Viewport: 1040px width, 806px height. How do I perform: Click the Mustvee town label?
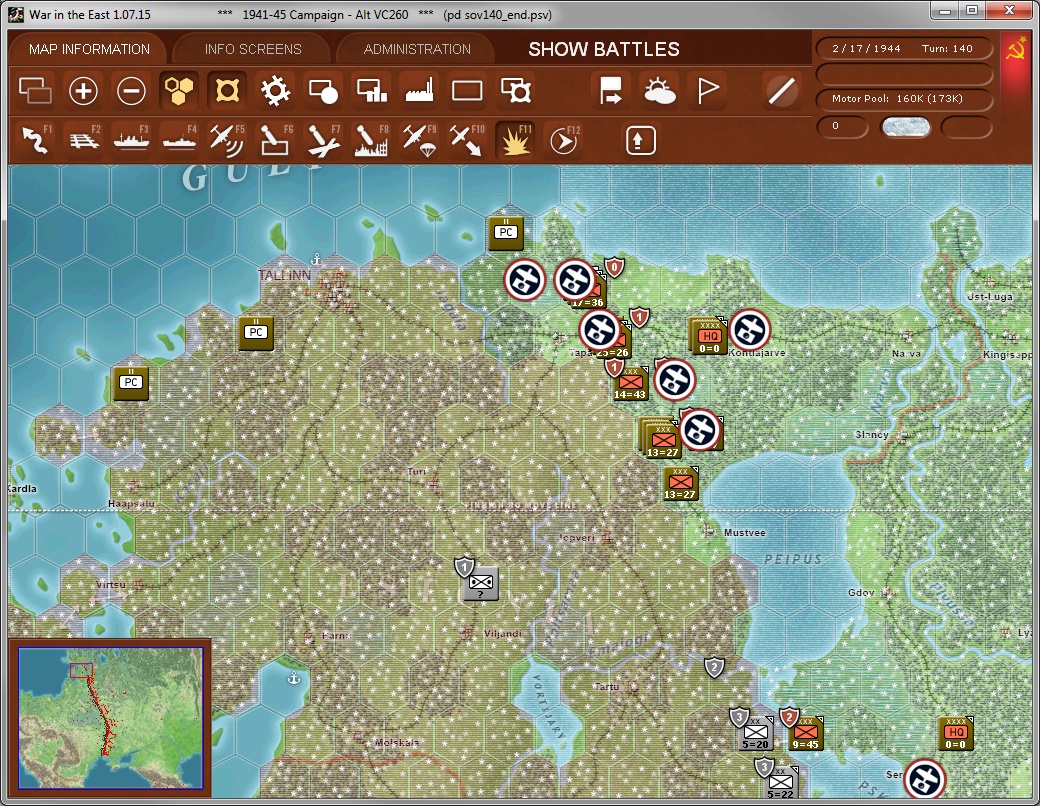744,533
